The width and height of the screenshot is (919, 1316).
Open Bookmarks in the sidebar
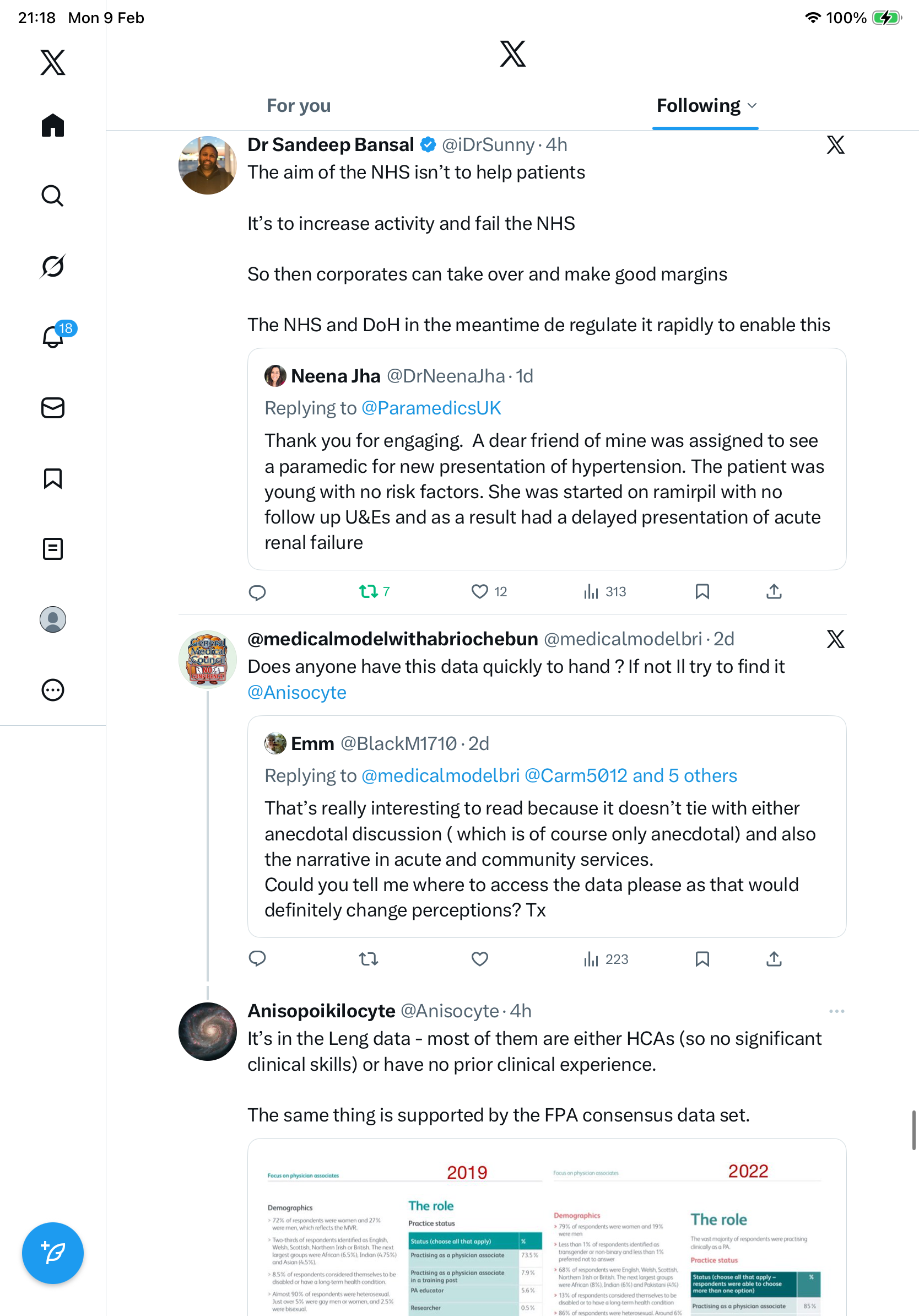coord(52,478)
